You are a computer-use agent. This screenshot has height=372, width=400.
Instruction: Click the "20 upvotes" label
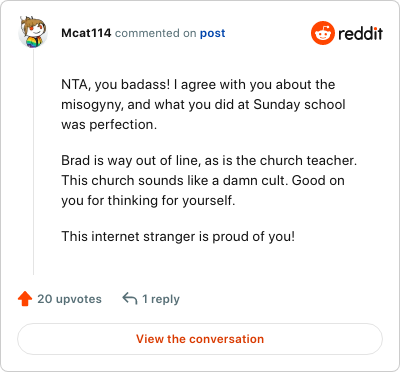69,299
